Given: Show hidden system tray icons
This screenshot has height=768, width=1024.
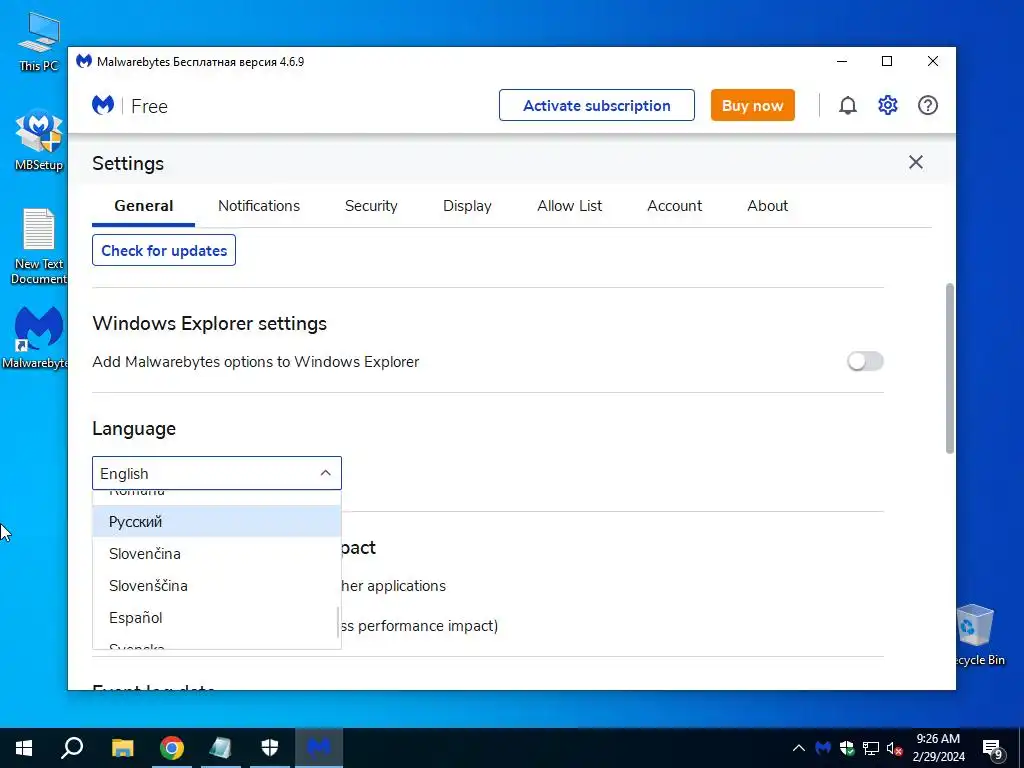Looking at the screenshot, I should pyautogui.click(x=799, y=748).
